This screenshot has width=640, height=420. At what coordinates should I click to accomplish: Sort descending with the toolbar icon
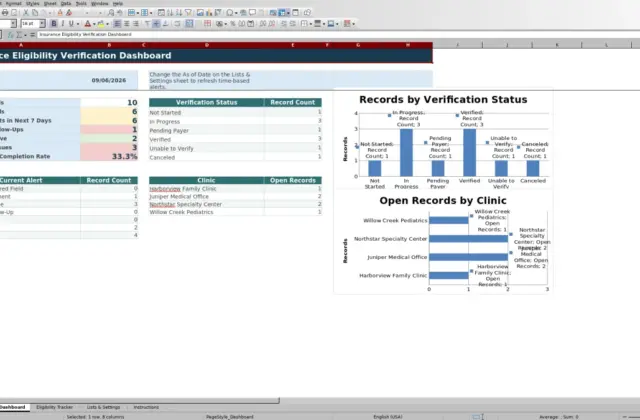(179, 13)
